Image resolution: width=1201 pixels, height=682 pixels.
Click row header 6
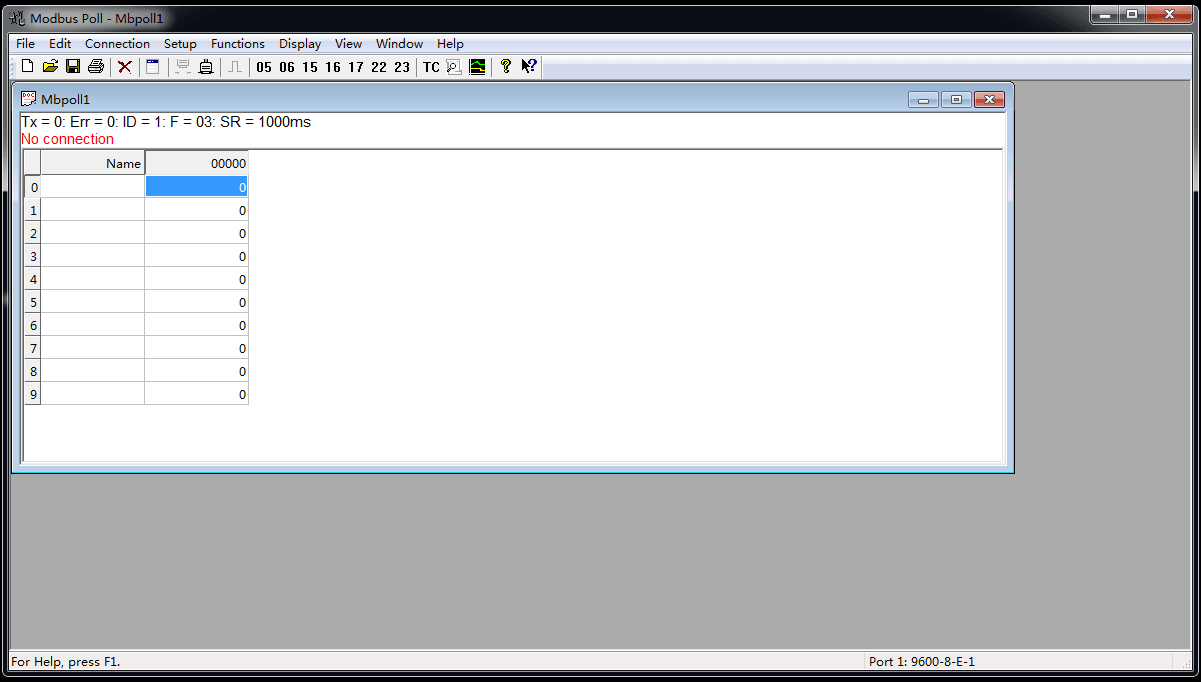[33, 325]
